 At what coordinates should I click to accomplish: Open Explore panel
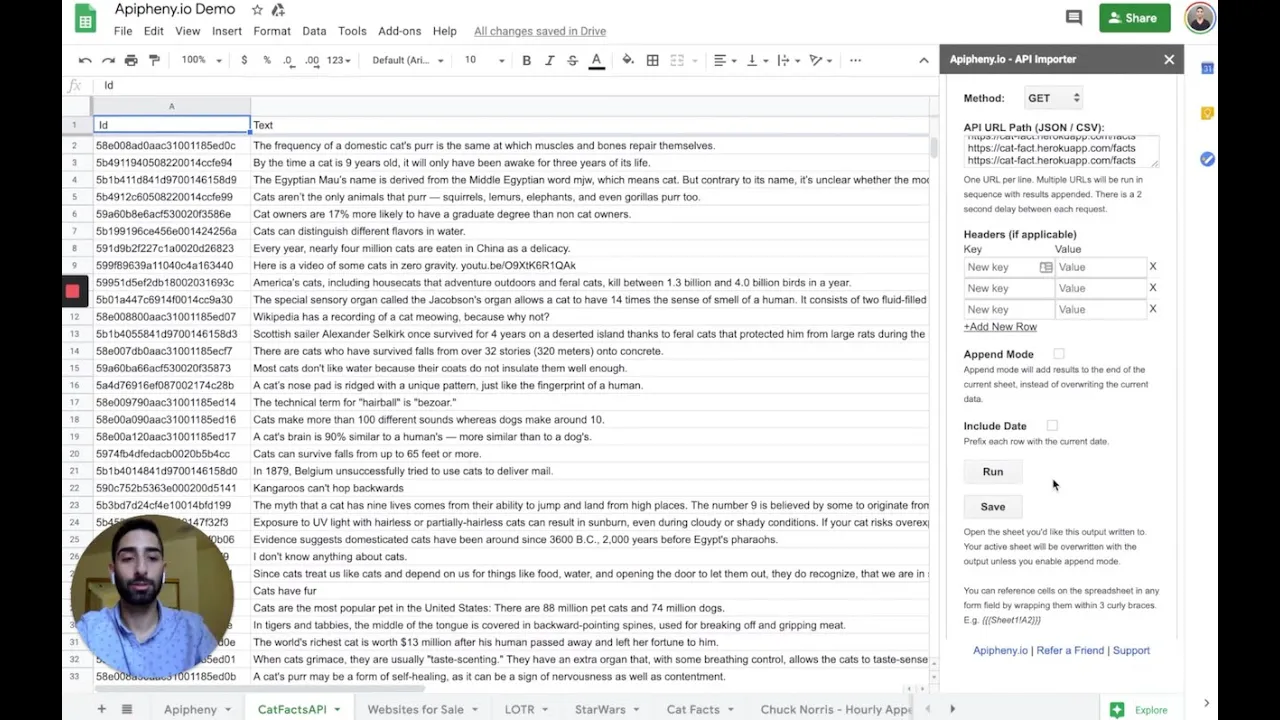tap(1139, 710)
